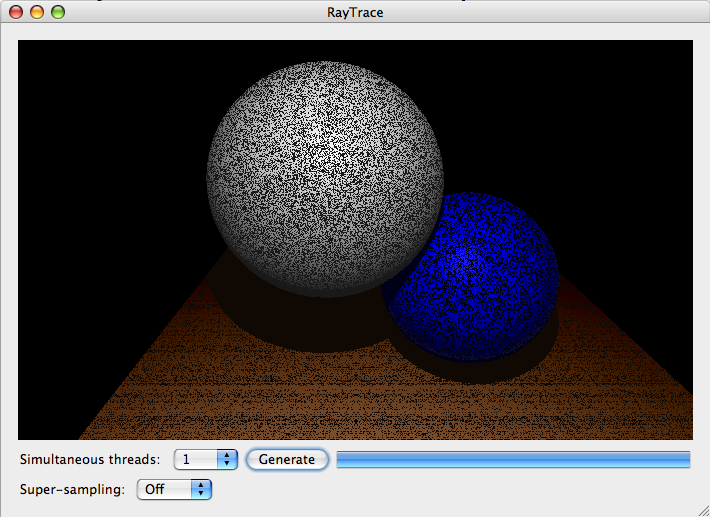Open the Simultaneous threads dropdown
Screen dimensions: 710x517
pos(205,459)
